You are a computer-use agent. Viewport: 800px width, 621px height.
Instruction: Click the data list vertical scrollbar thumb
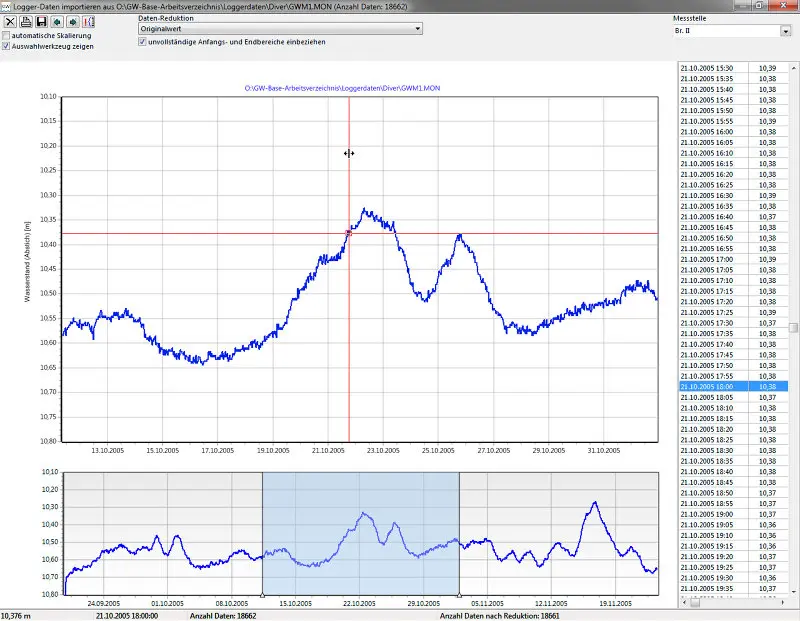[793, 328]
